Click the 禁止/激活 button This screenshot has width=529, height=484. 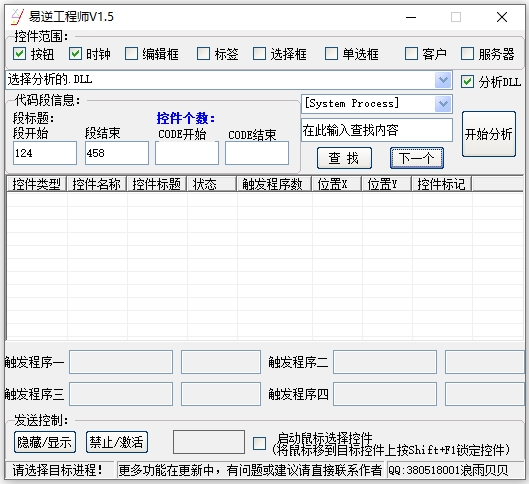117,442
